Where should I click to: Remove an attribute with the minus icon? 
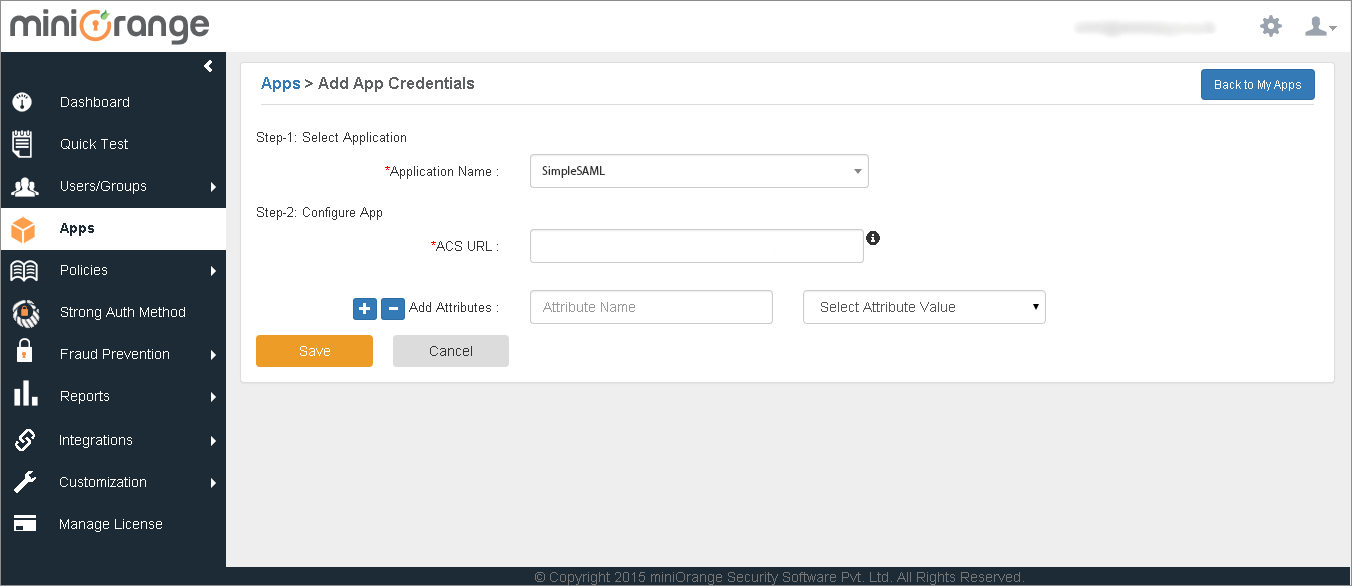click(x=393, y=308)
